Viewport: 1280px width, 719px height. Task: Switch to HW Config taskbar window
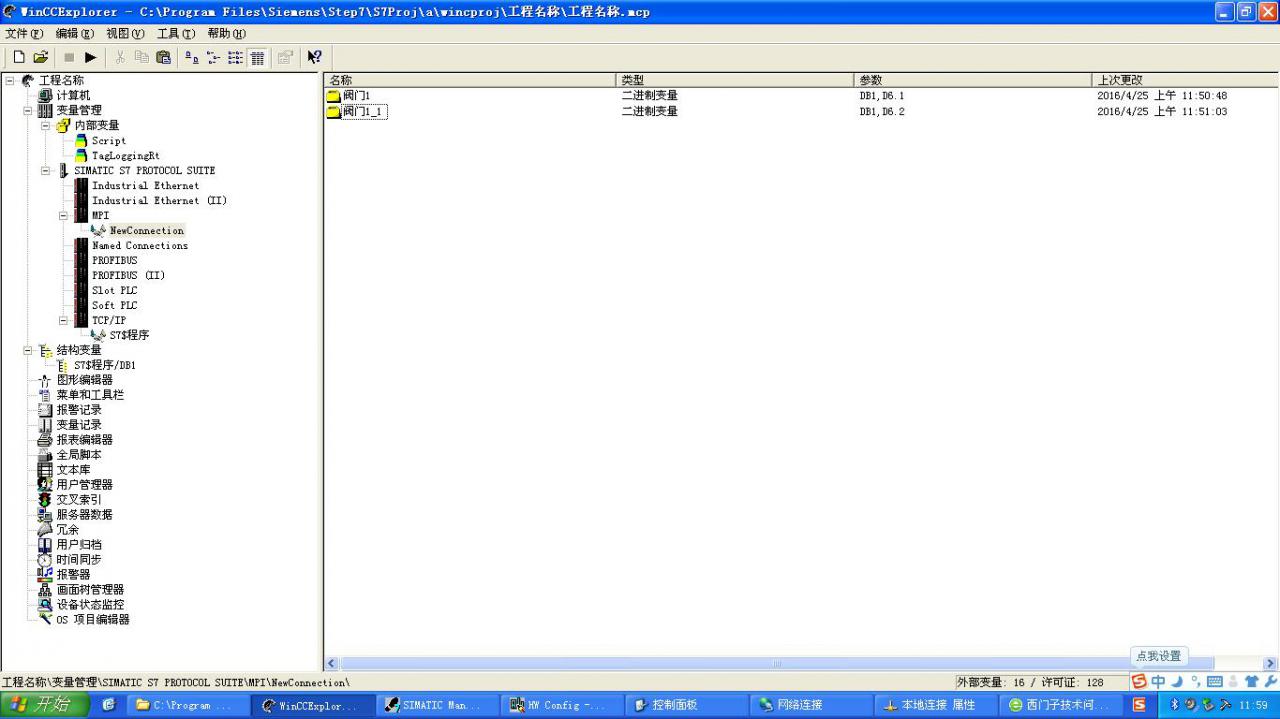pos(562,705)
